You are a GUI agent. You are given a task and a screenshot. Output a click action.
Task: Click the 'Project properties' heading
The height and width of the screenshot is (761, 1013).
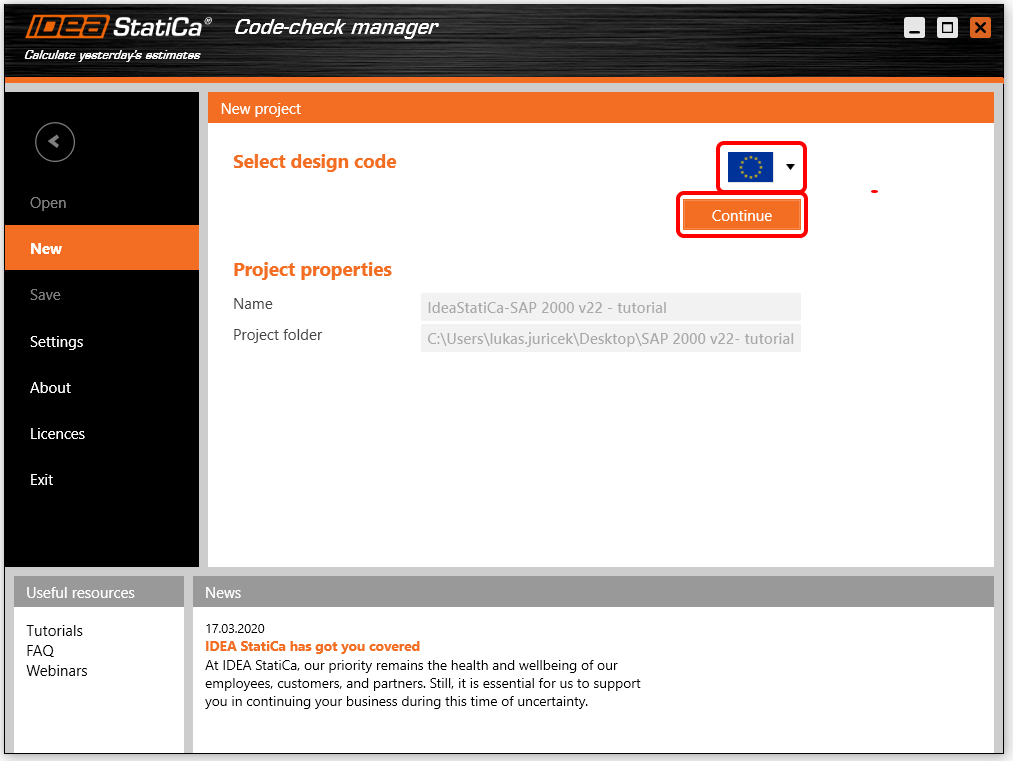(x=312, y=269)
